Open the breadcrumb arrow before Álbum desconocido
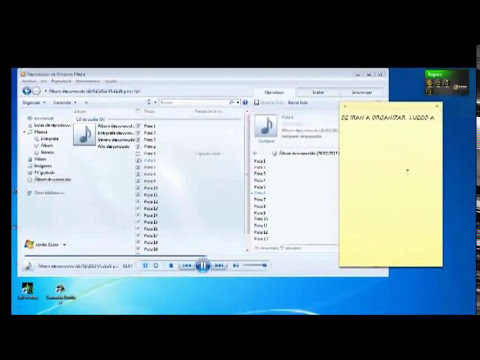Screen dimensions: 480x360 pyautogui.click(x=46, y=91)
